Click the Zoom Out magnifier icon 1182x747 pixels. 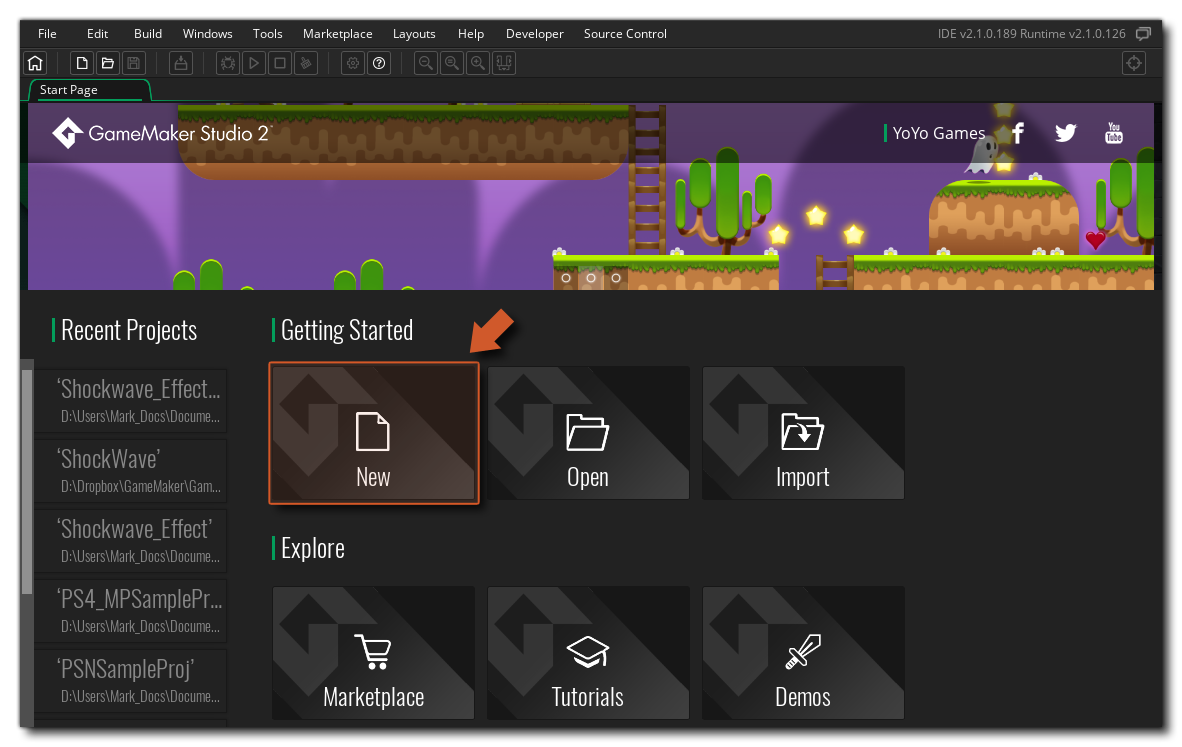pos(426,63)
